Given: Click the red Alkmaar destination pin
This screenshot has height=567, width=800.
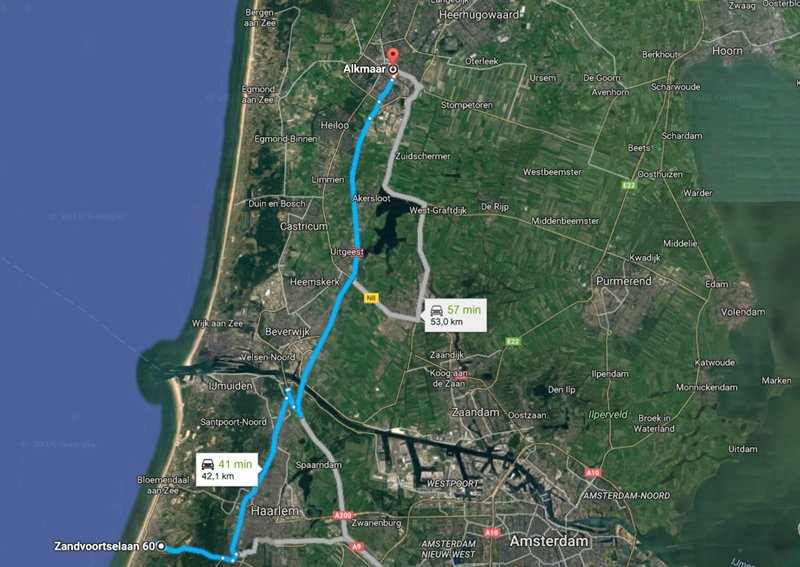Looking at the screenshot, I should coord(392,56).
